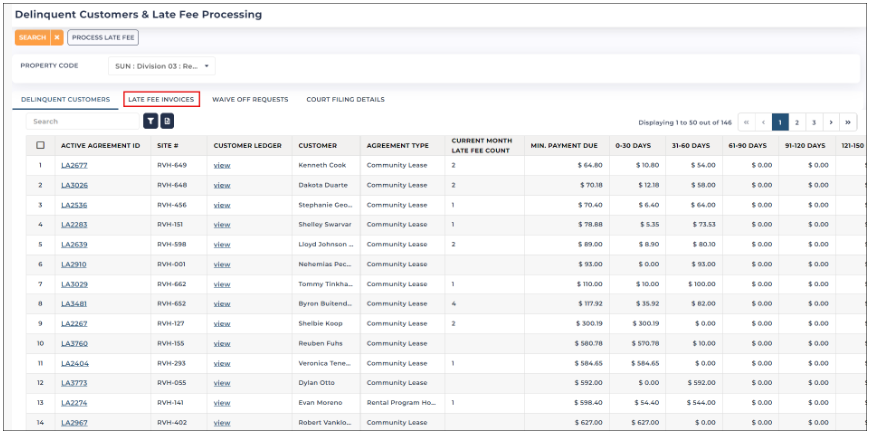This screenshot has width=870, height=435.
Task: Click the Displaying 1 to 50 out of 146 text
Action: [685, 122]
